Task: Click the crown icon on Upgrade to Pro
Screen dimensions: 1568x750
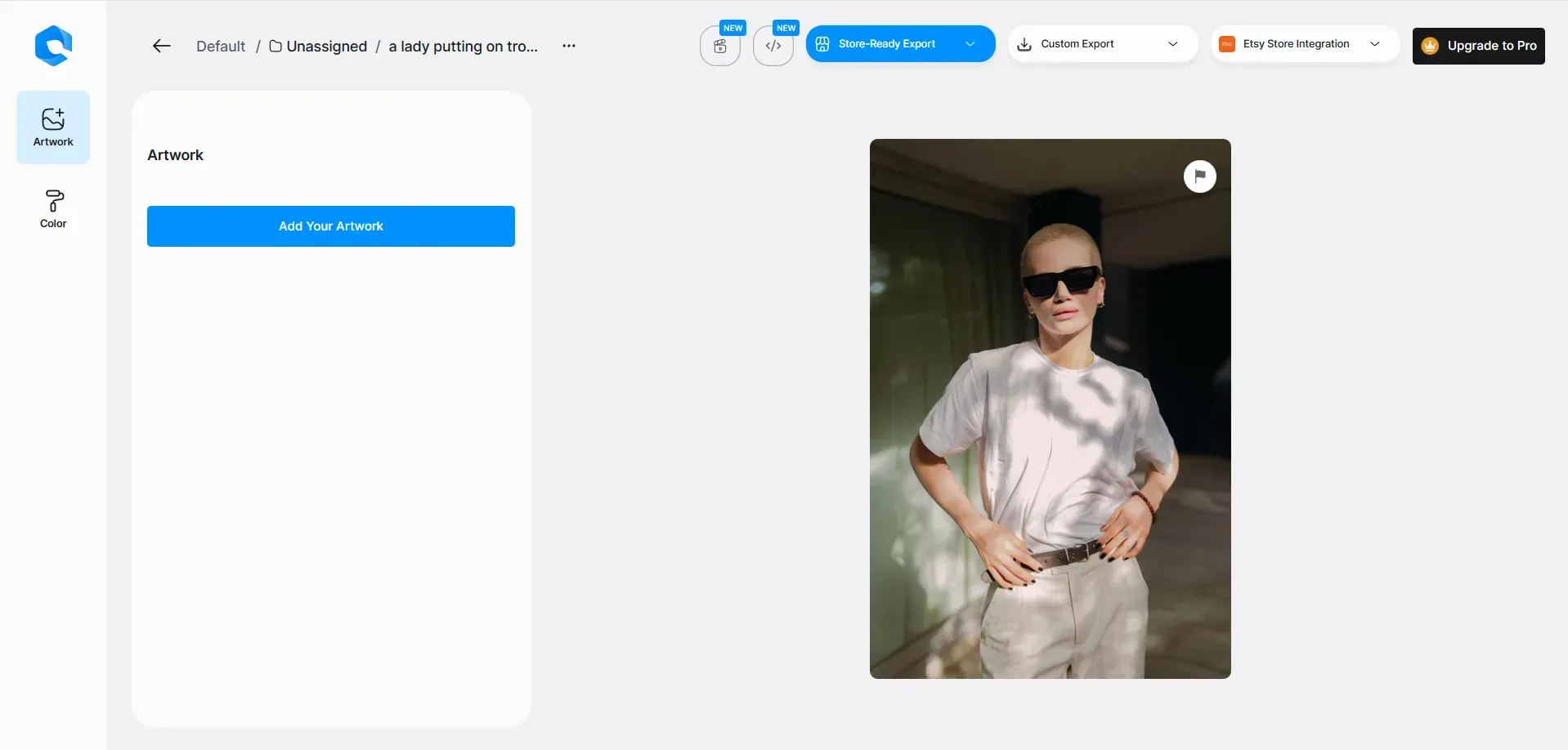Action: (1430, 46)
